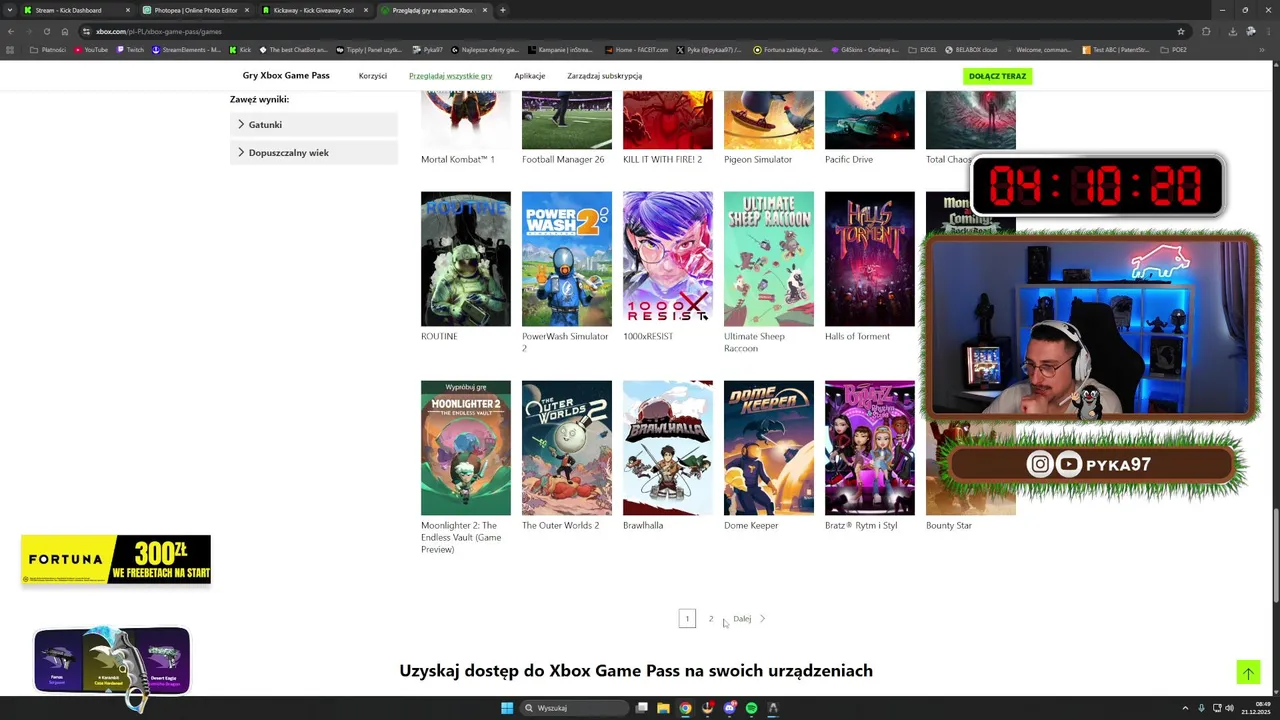Open Moonlighter 2 The Endless Vault cover

click(466, 448)
